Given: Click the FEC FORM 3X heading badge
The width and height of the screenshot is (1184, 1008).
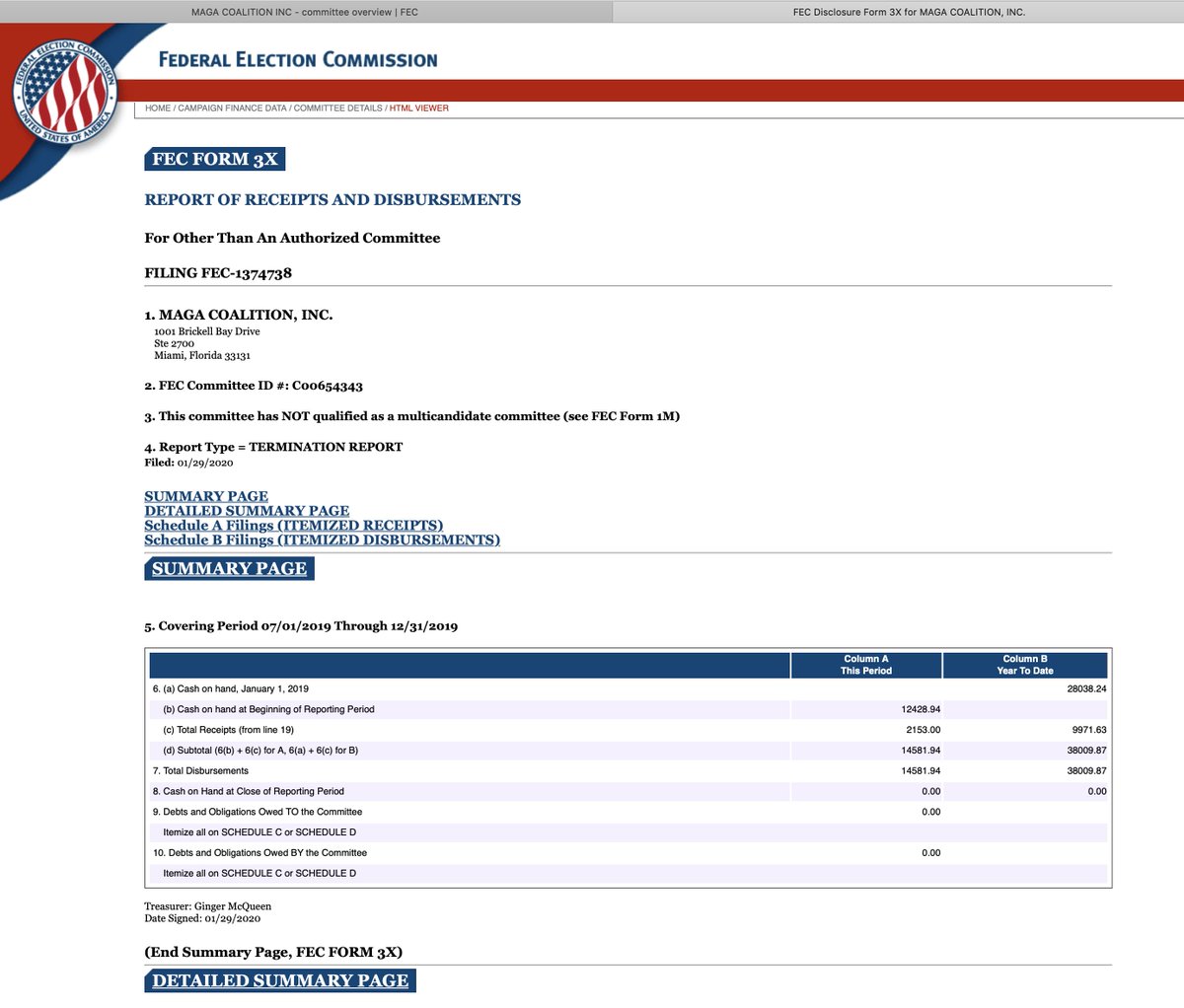Looking at the screenshot, I should (x=215, y=159).
